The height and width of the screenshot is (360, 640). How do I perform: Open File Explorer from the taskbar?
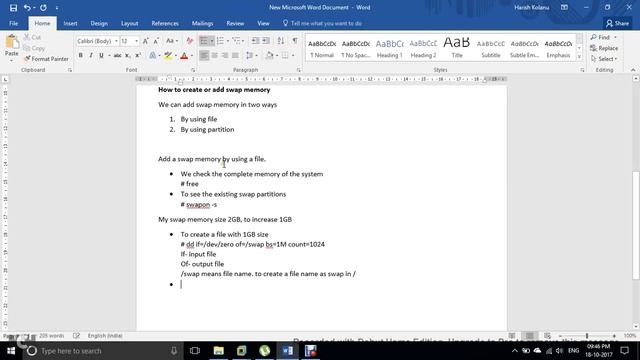tap(218, 351)
